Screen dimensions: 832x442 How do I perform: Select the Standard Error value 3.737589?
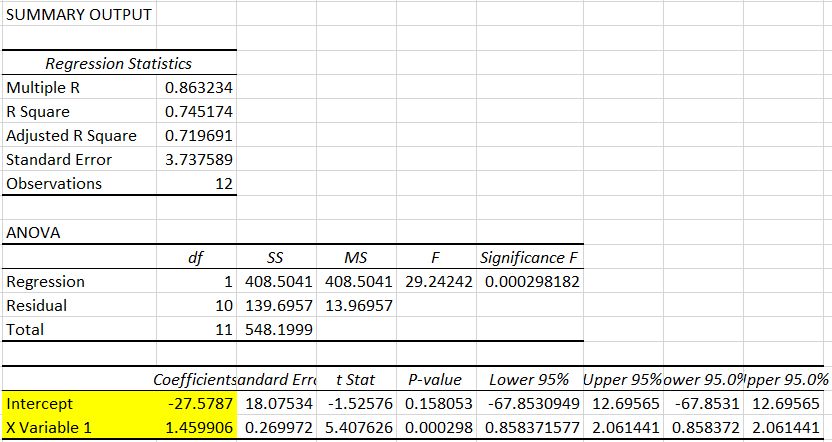[198, 160]
